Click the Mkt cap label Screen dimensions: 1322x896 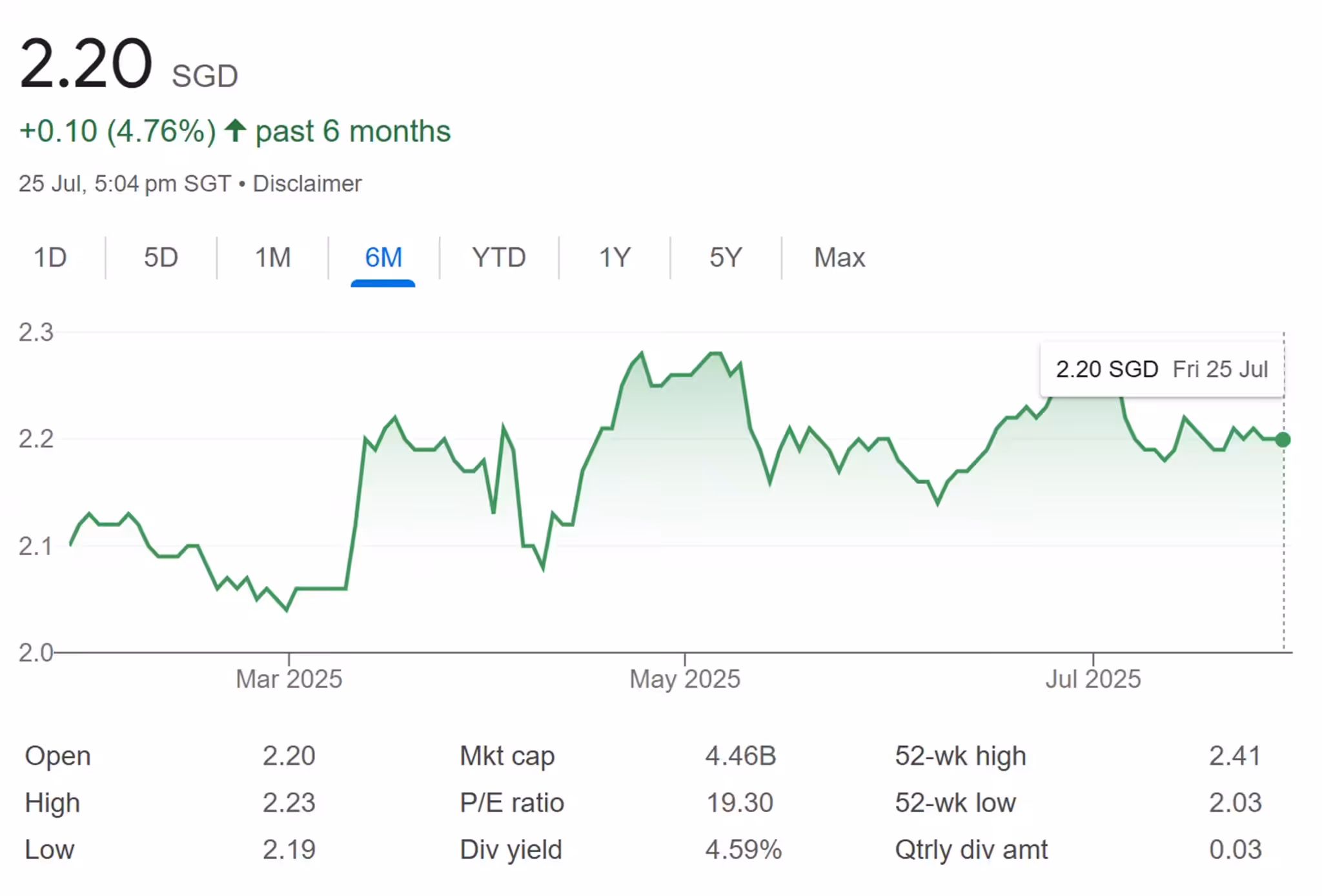tap(507, 756)
